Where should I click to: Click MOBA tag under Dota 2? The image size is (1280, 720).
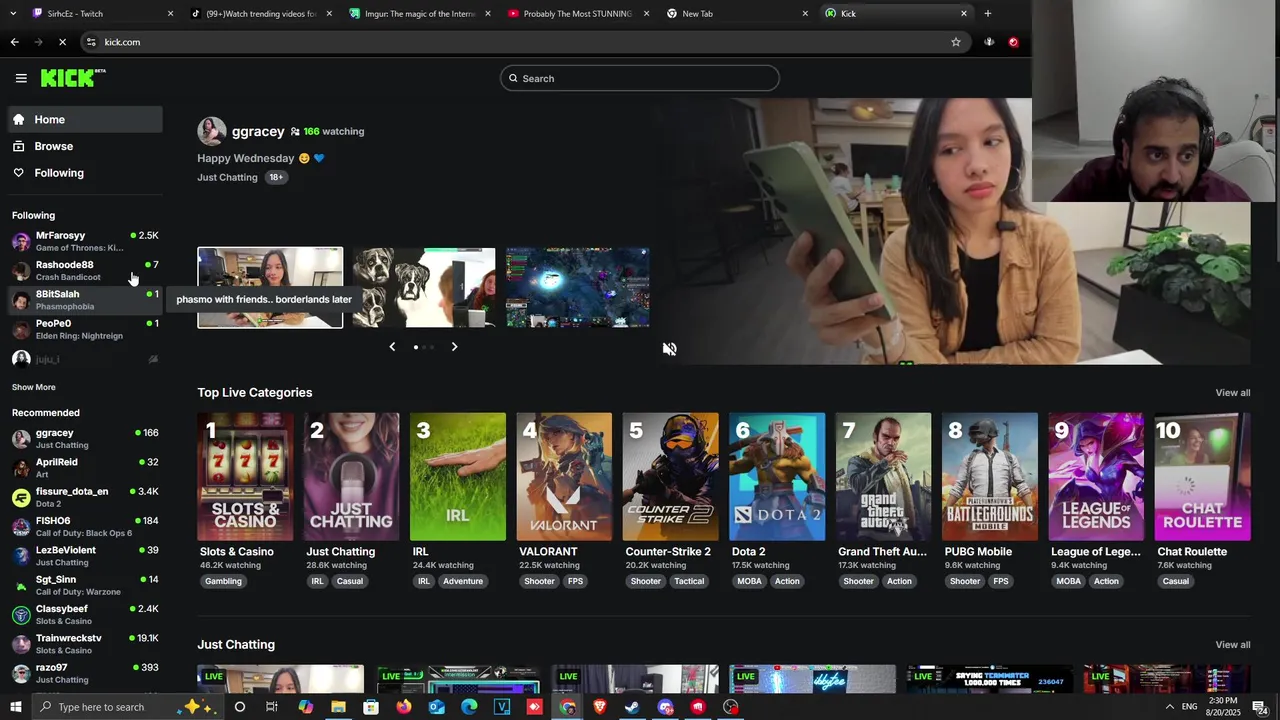point(749,581)
